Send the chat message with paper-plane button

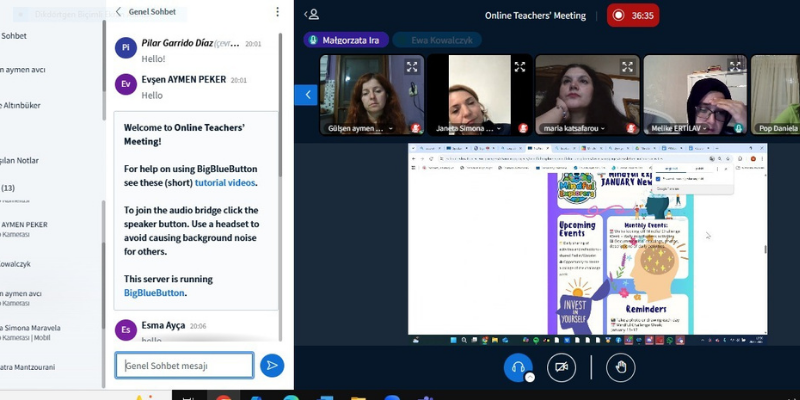click(x=272, y=365)
